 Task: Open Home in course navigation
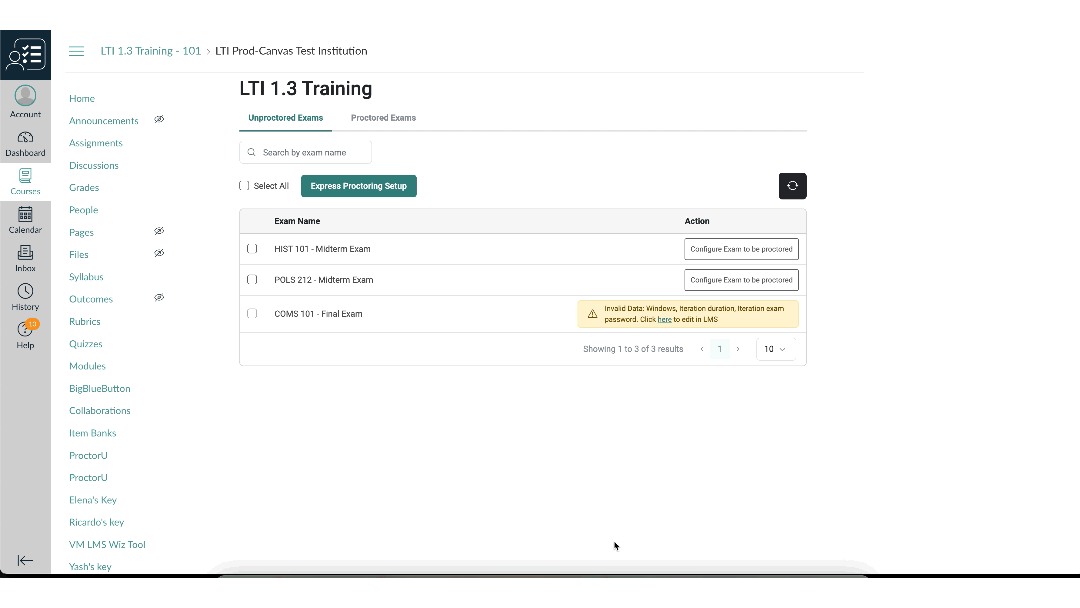82,98
